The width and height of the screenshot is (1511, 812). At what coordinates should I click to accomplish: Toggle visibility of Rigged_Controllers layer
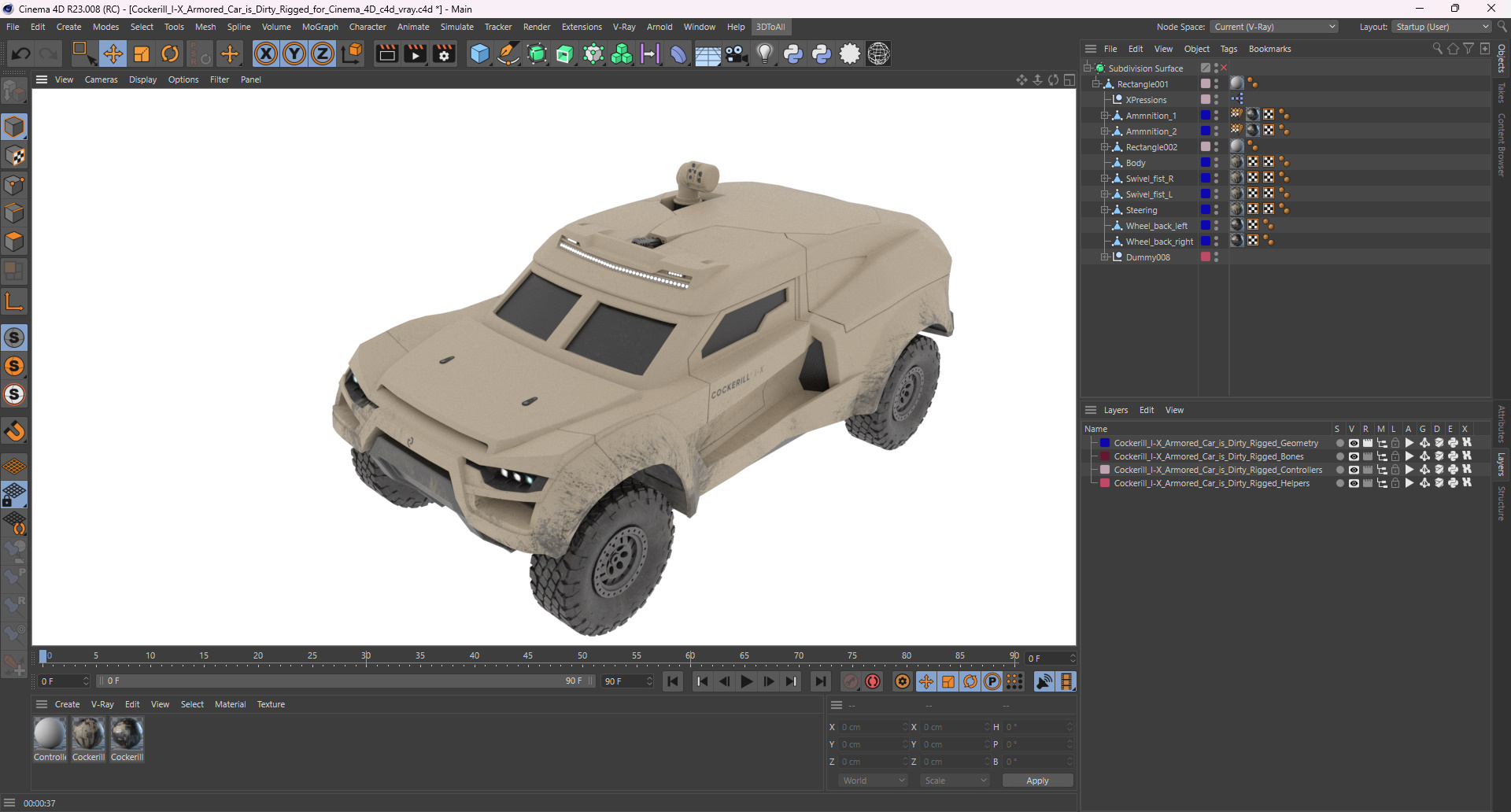coord(1354,470)
